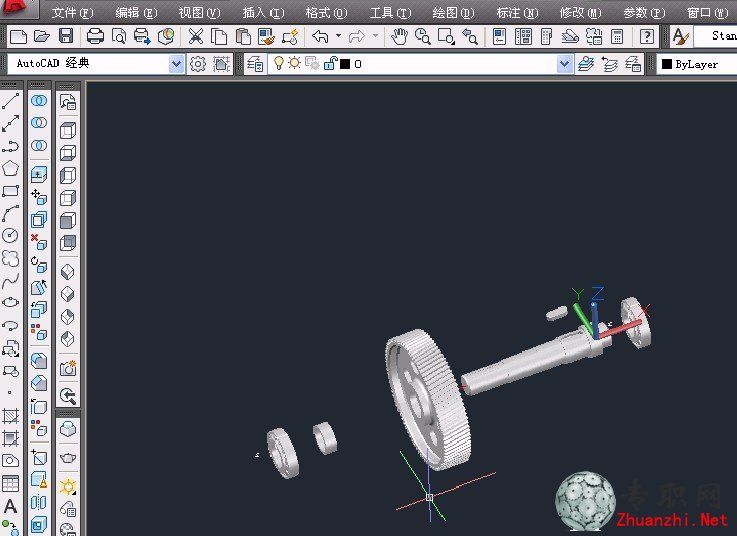737x536 pixels.
Task: Insert a Table with grid icon
Action: coord(10,483)
